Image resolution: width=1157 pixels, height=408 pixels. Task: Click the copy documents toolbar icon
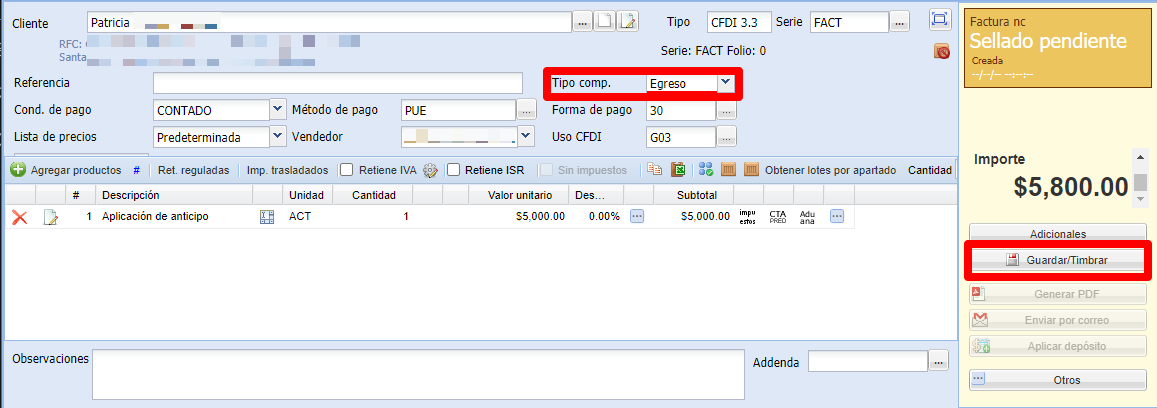pyautogui.click(x=654, y=170)
